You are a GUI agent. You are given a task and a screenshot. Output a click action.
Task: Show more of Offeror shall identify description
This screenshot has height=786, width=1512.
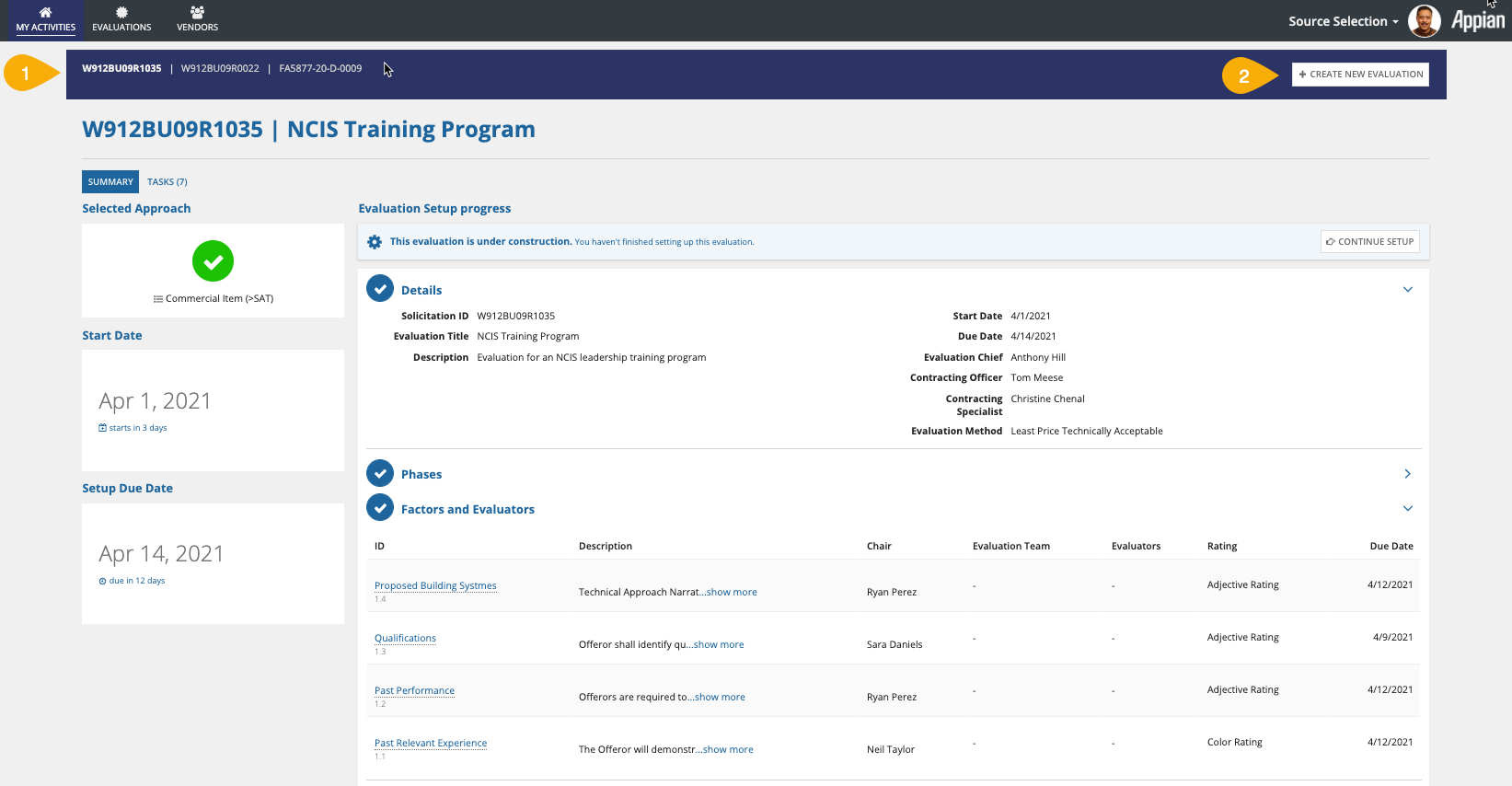(x=719, y=644)
